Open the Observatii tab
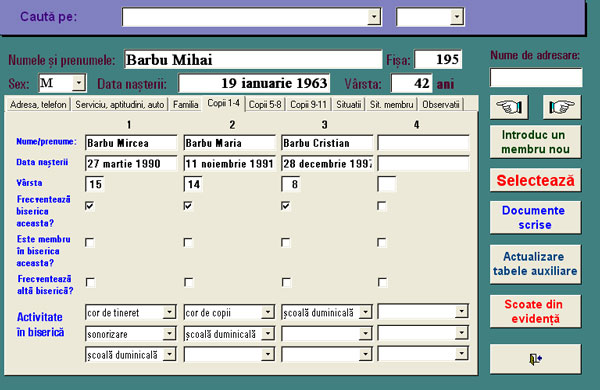This screenshot has width=600, height=390. tap(441, 104)
